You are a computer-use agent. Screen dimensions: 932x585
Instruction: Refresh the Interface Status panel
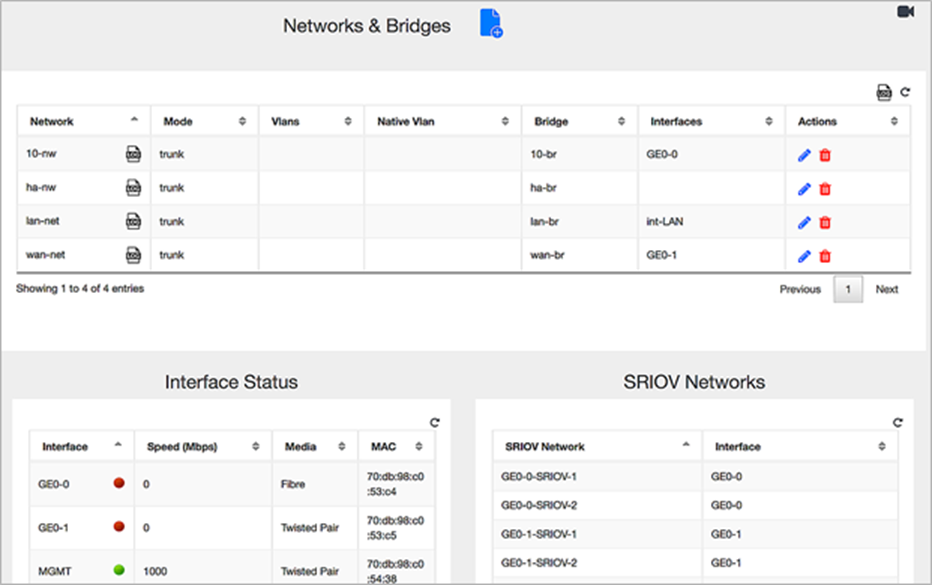[433, 422]
